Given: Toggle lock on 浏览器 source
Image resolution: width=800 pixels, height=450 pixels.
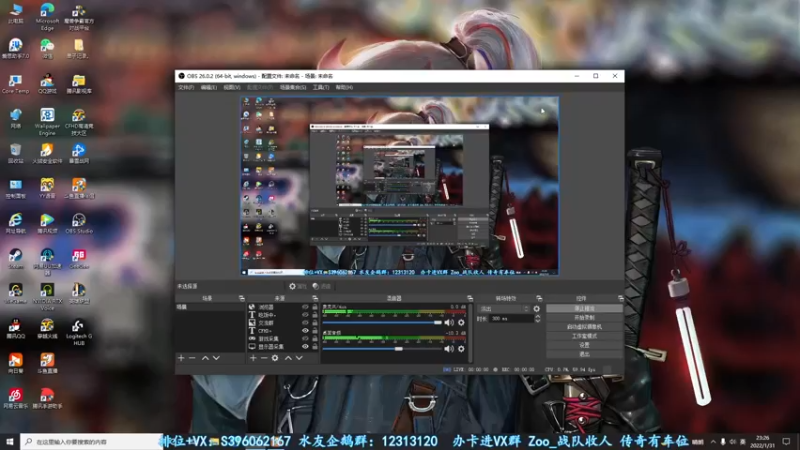Looking at the screenshot, I should [x=315, y=307].
